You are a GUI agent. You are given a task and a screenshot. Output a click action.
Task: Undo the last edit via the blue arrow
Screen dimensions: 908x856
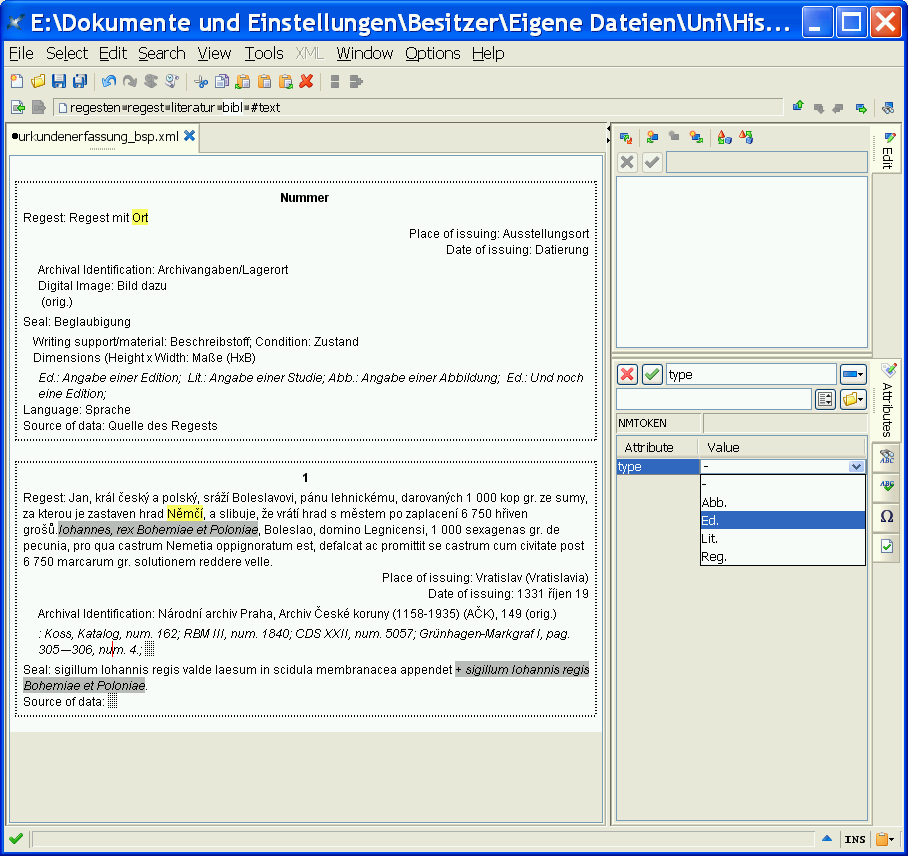coord(109,82)
